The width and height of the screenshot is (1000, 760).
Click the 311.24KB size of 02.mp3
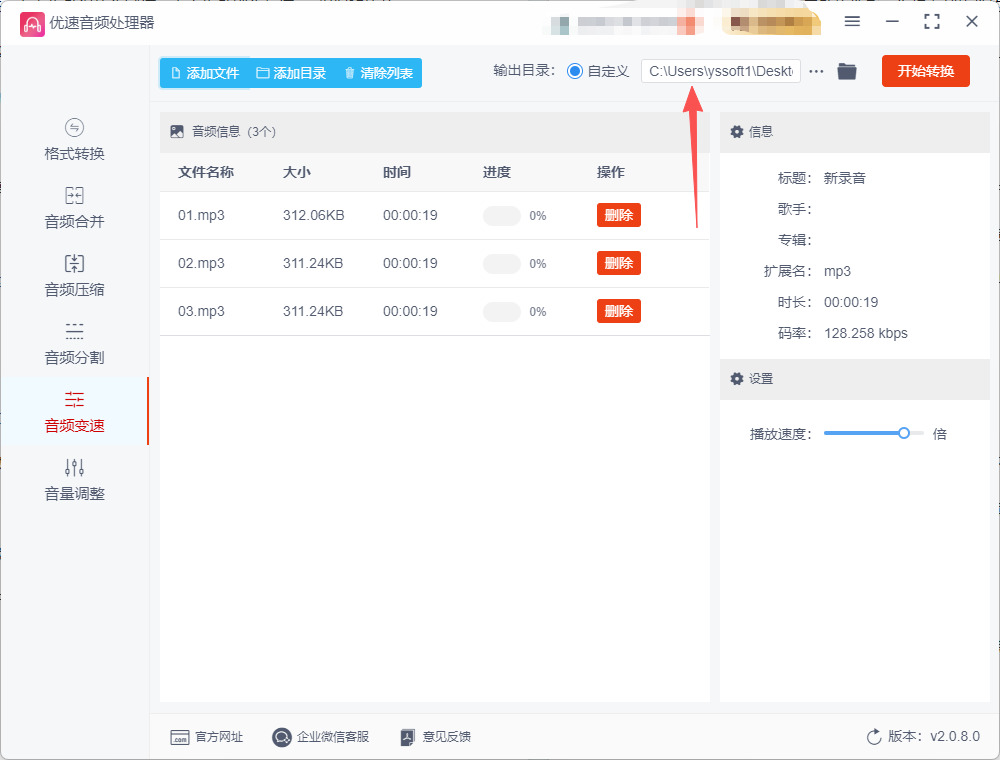312,263
